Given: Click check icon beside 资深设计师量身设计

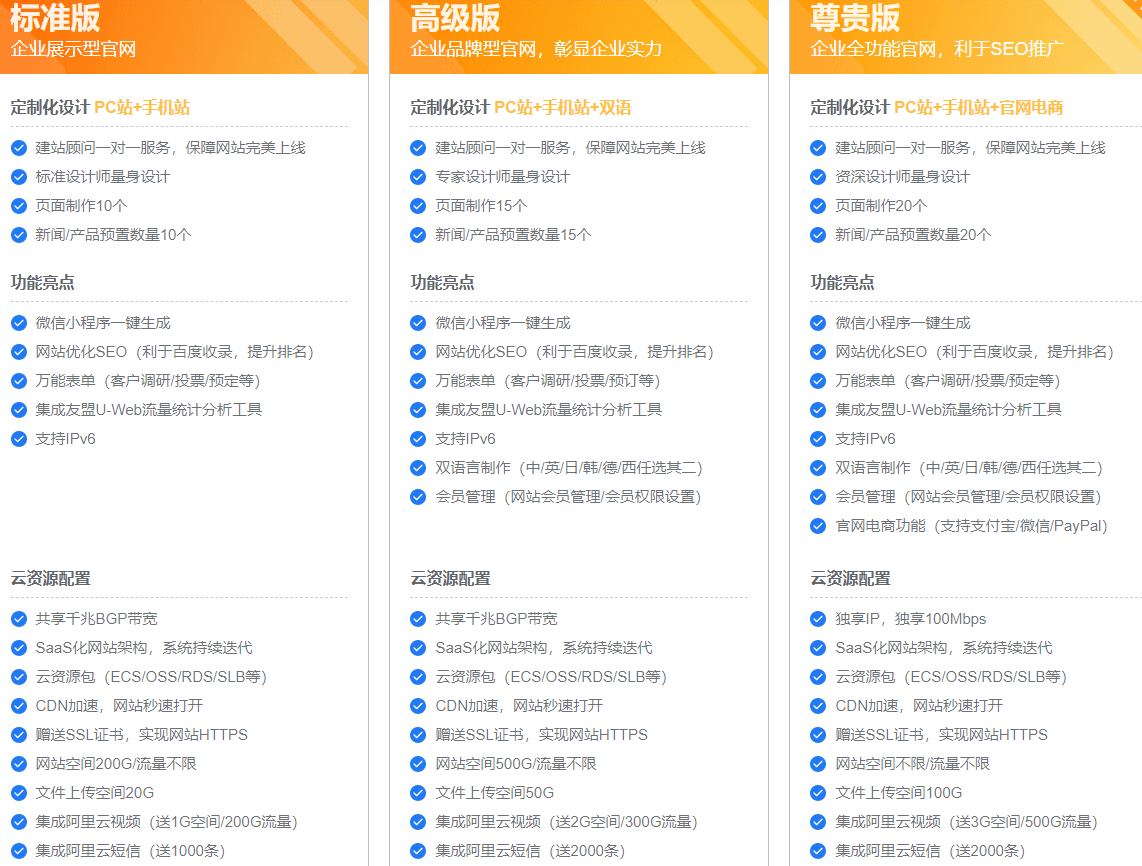Looking at the screenshot, I should point(818,177).
